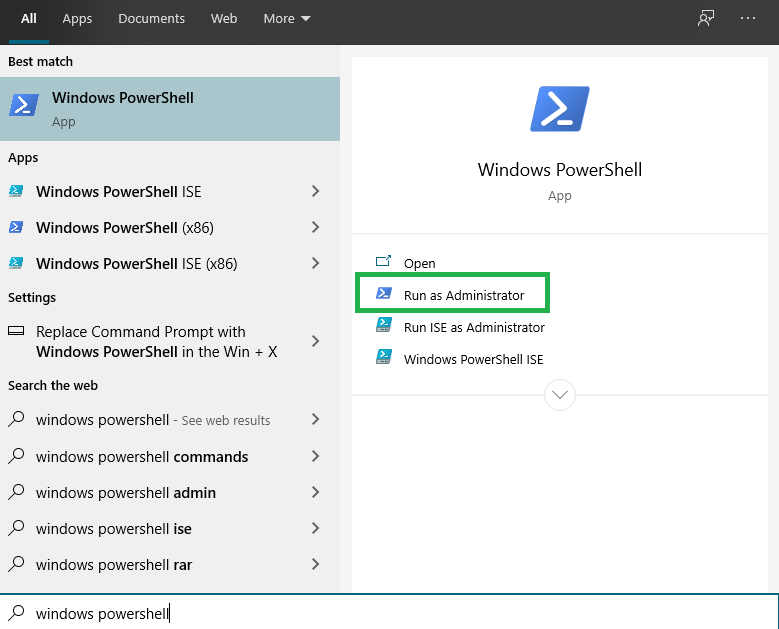Click Open in the preview pane
Viewport: 779px width, 629px height.
[x=419, y=263]
